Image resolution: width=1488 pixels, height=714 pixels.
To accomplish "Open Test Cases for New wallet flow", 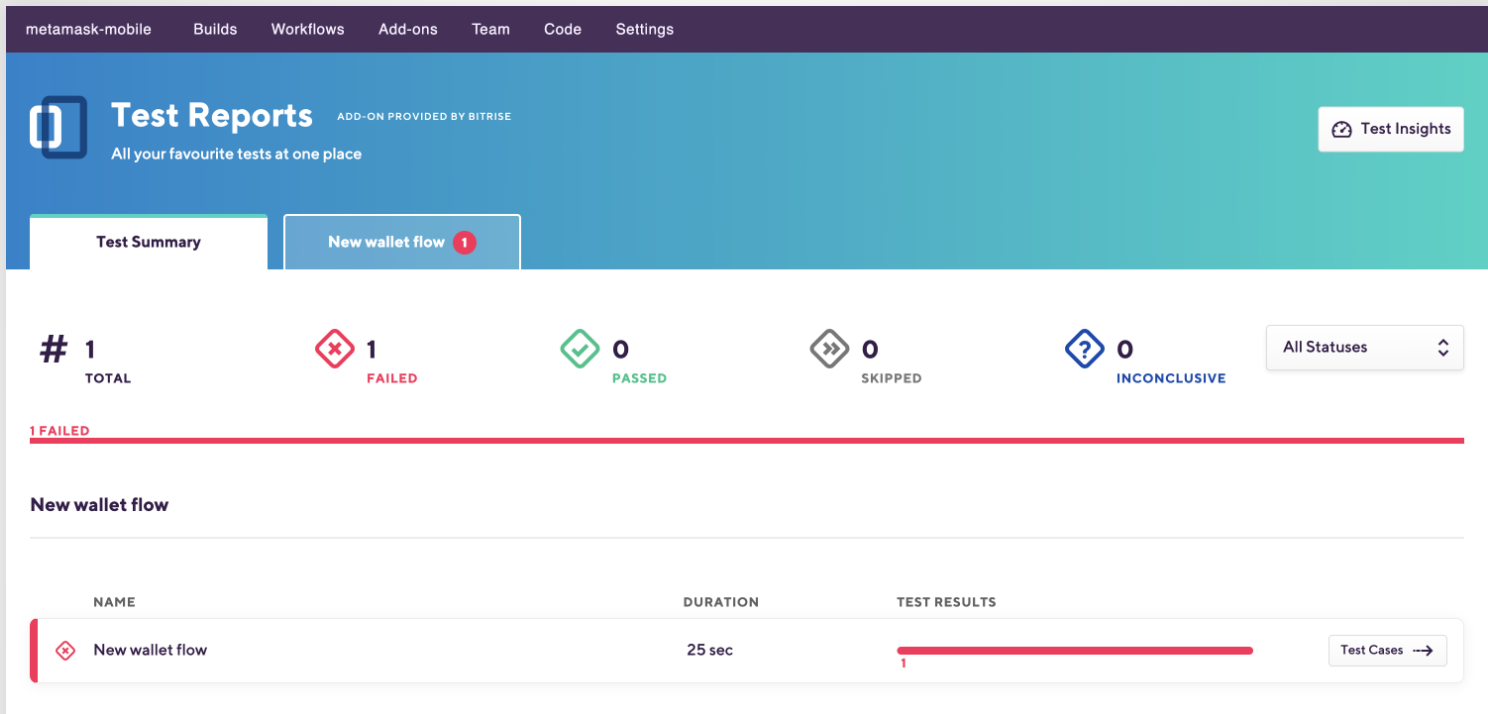I will click(1387, 650).
